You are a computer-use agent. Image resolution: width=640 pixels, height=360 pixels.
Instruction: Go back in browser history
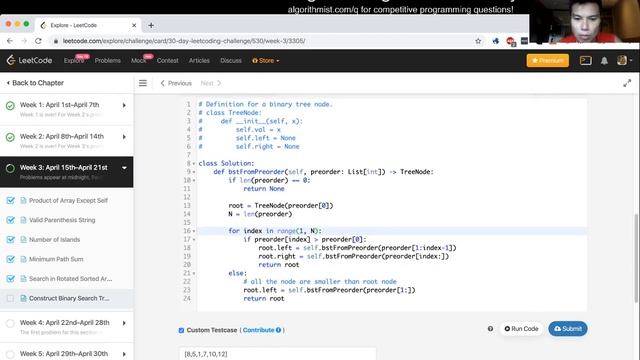tap(10, 41)
